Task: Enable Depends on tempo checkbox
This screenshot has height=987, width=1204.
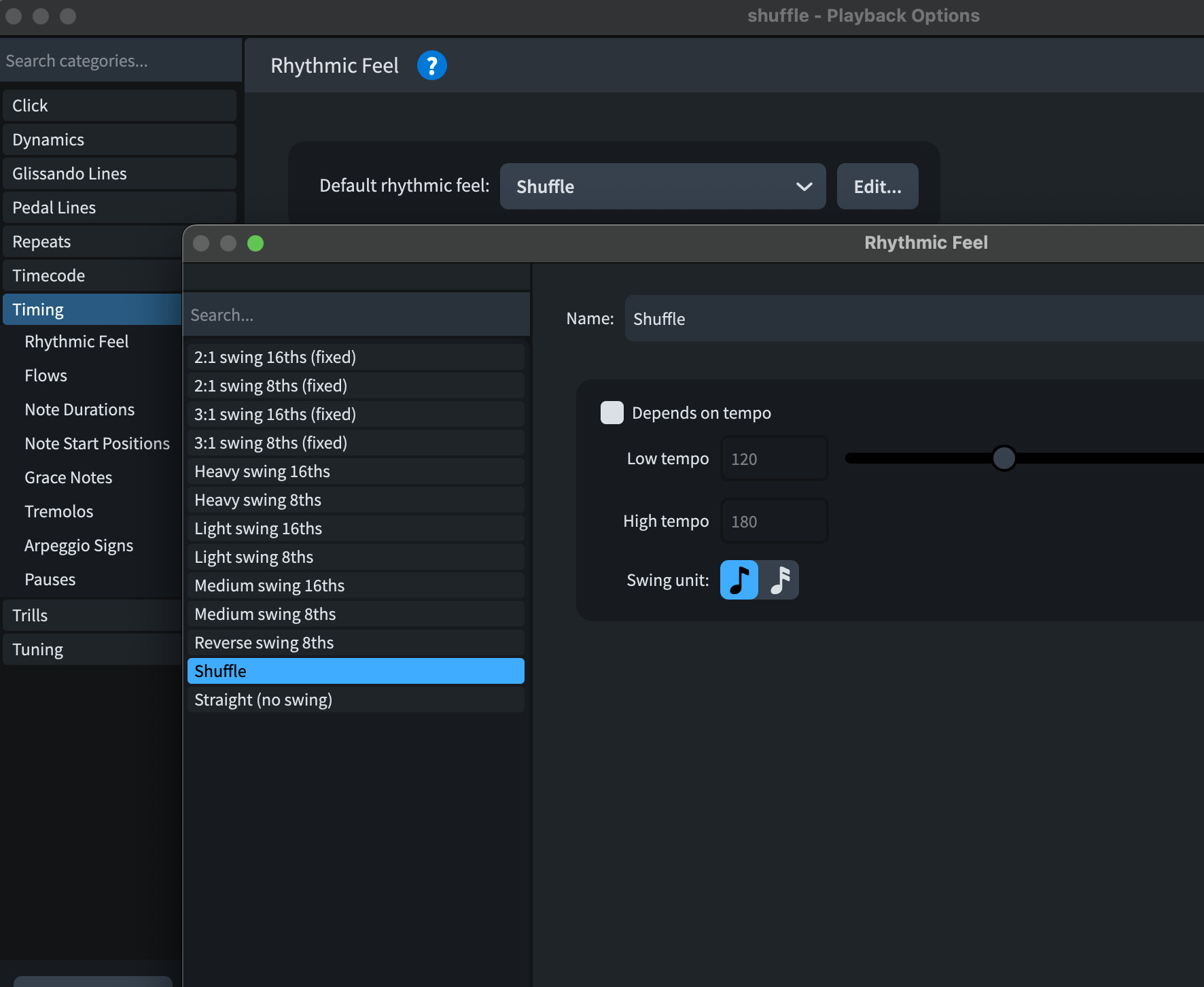Action: (x=612, y=413)
